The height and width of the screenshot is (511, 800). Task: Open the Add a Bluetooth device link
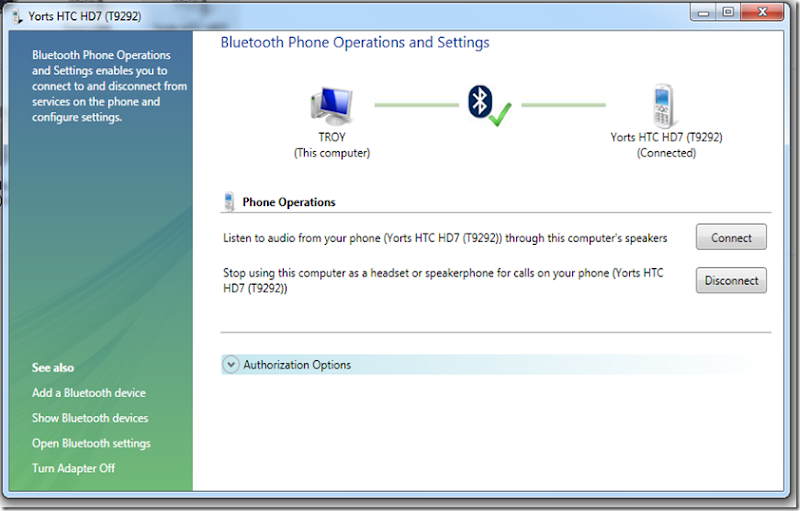(89, 393)
